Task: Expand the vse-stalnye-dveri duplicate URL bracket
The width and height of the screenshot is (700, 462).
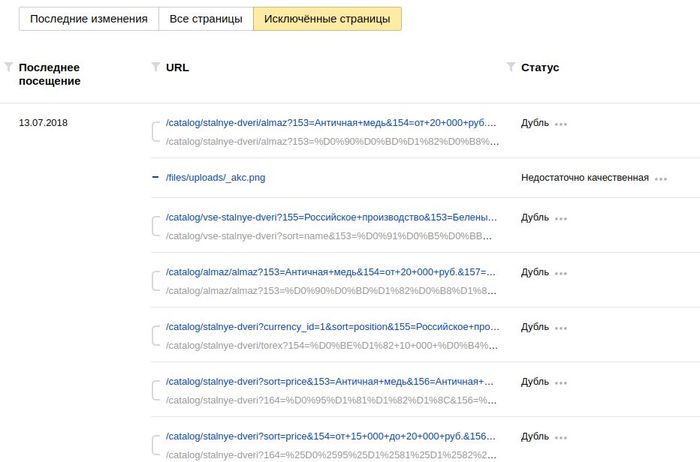Action: point(155,226)
